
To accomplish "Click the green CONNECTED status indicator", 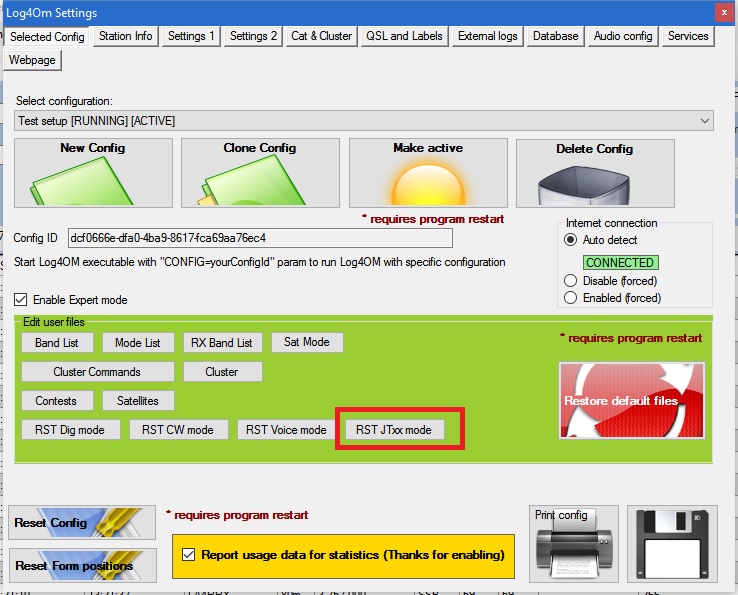I will [x=620, y=262].
